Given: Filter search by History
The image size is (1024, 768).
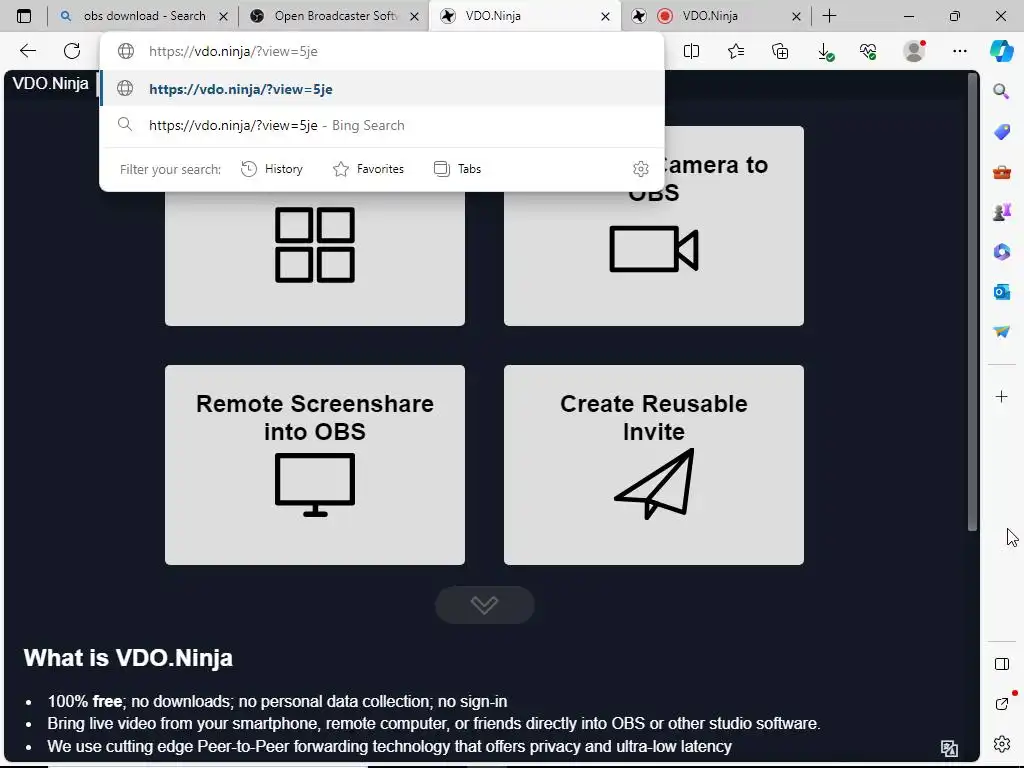Looking at the screenshot, I should coord(272,169).
